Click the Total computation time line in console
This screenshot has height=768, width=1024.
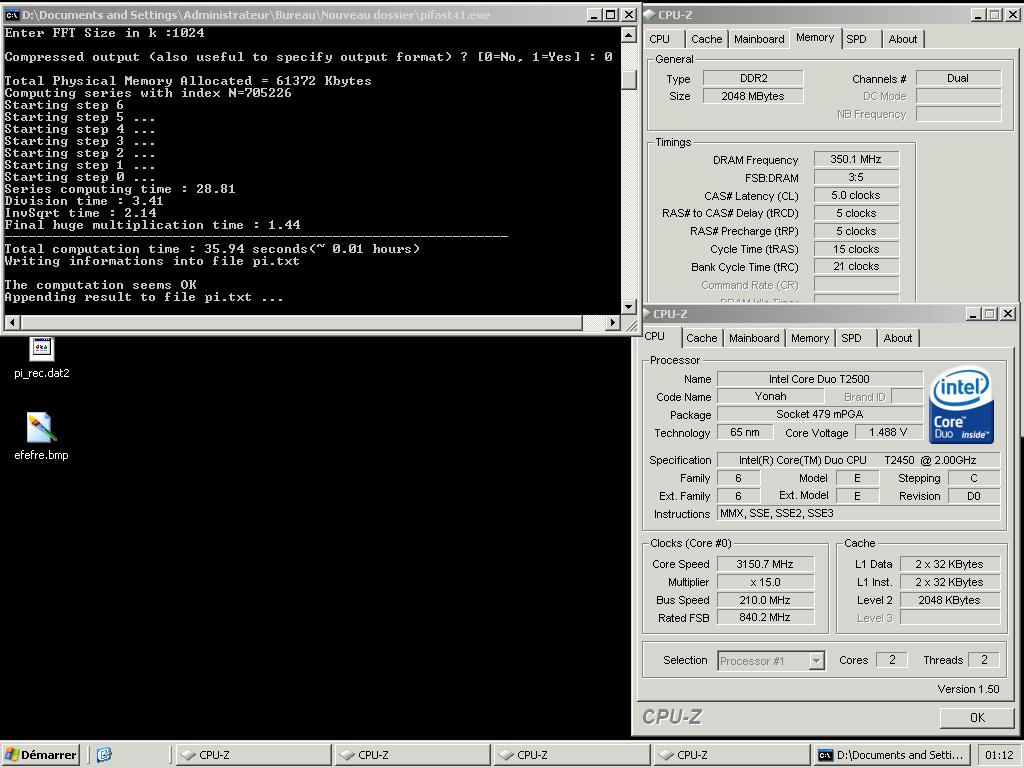pos(212,249)
